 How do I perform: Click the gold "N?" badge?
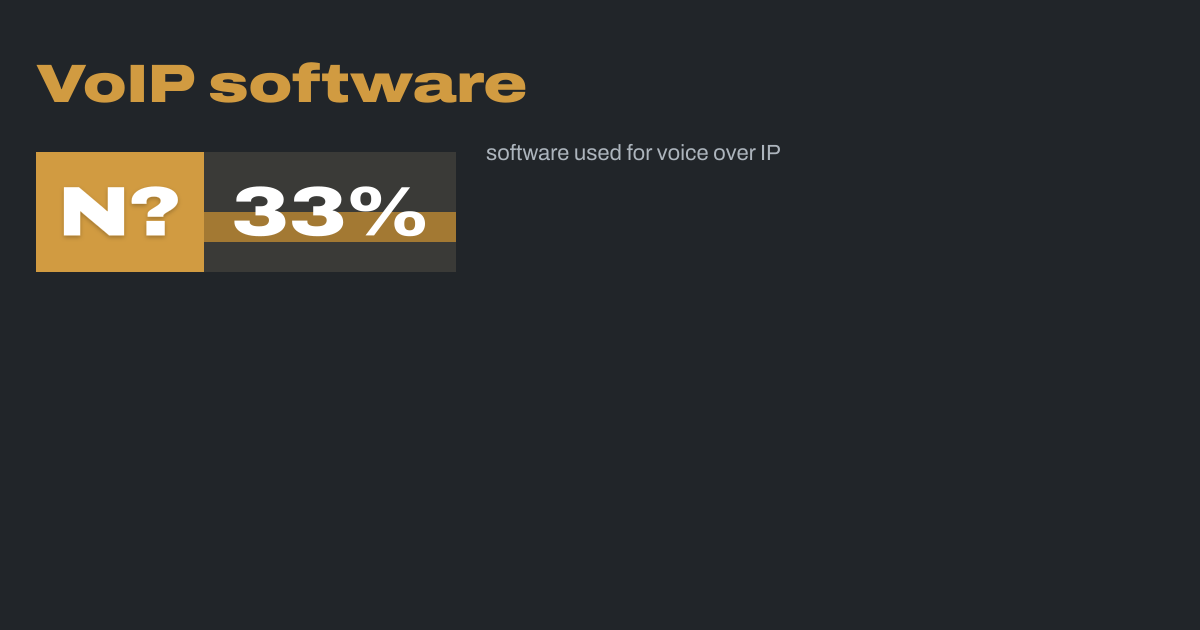point(120,212)
